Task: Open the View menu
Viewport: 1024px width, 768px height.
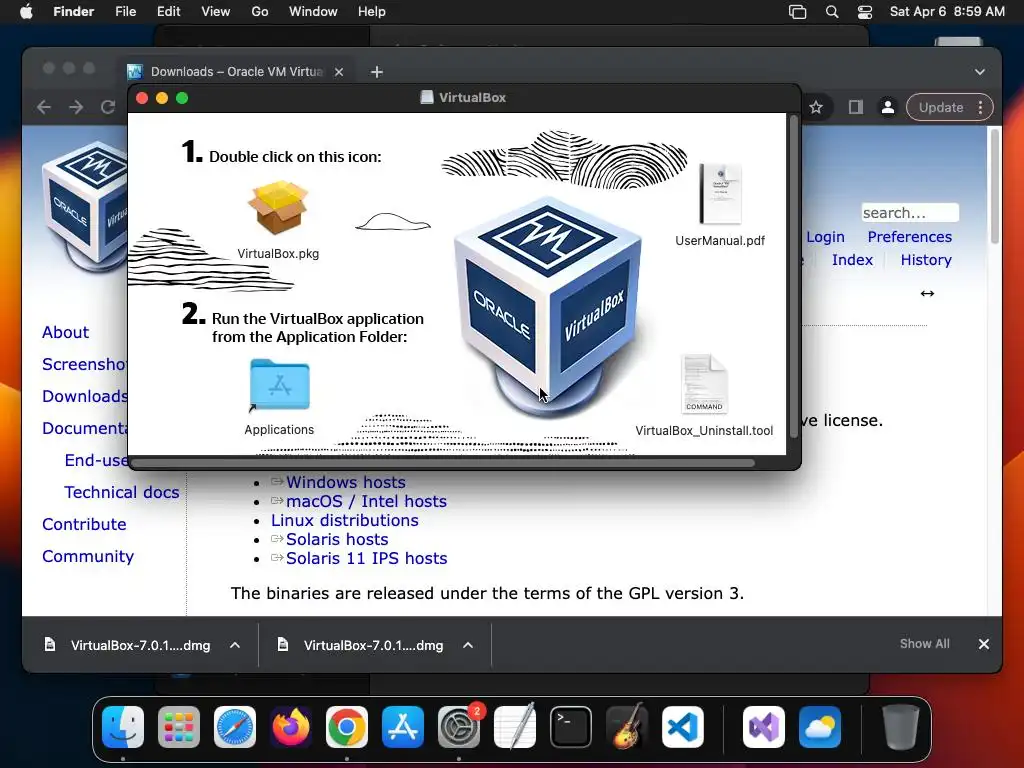Action: 216,12
